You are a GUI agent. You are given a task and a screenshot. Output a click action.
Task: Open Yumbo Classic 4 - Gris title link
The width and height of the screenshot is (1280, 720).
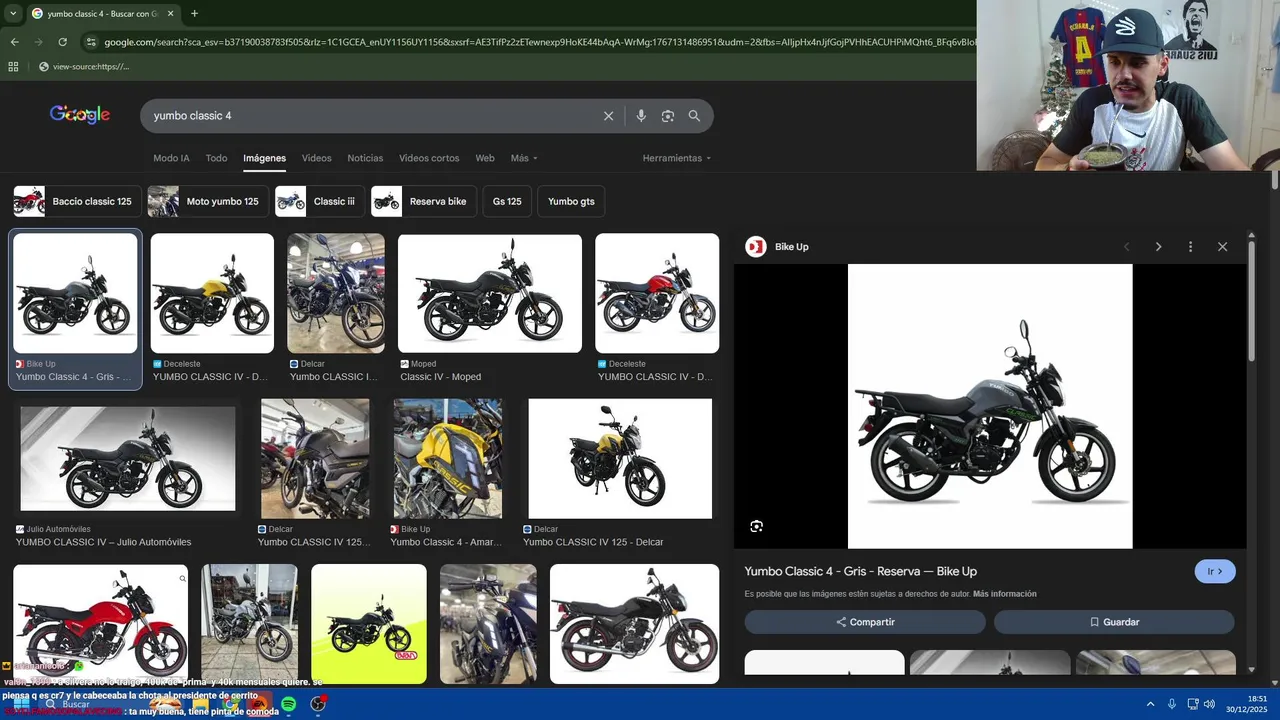(860, 571)
